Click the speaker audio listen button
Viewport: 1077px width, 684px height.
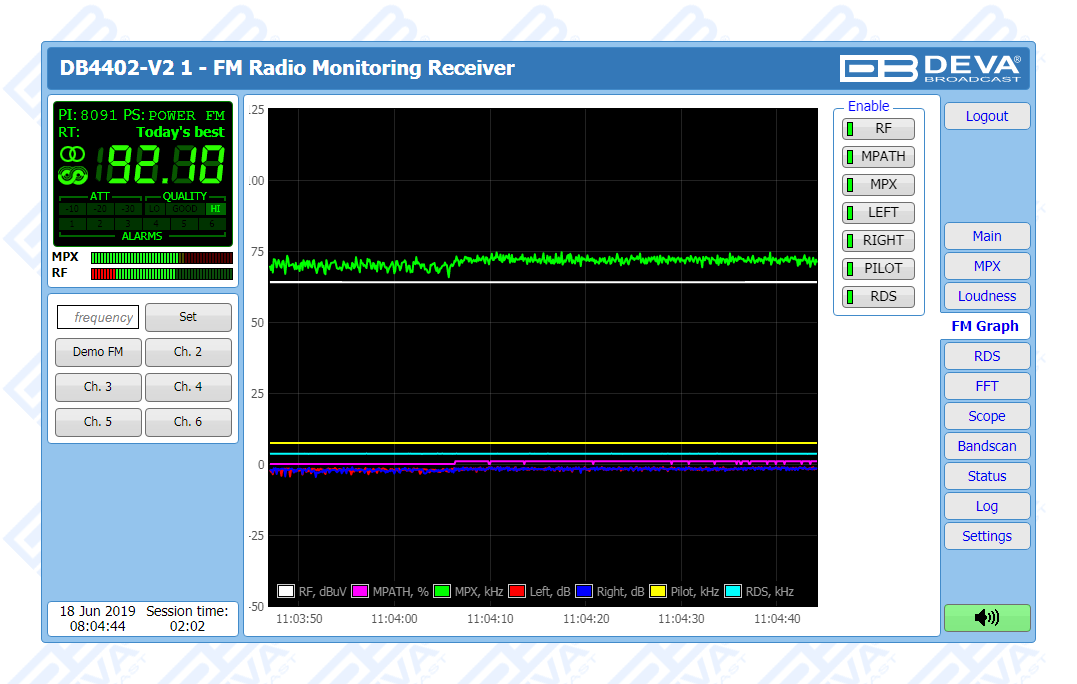[986, 617]
